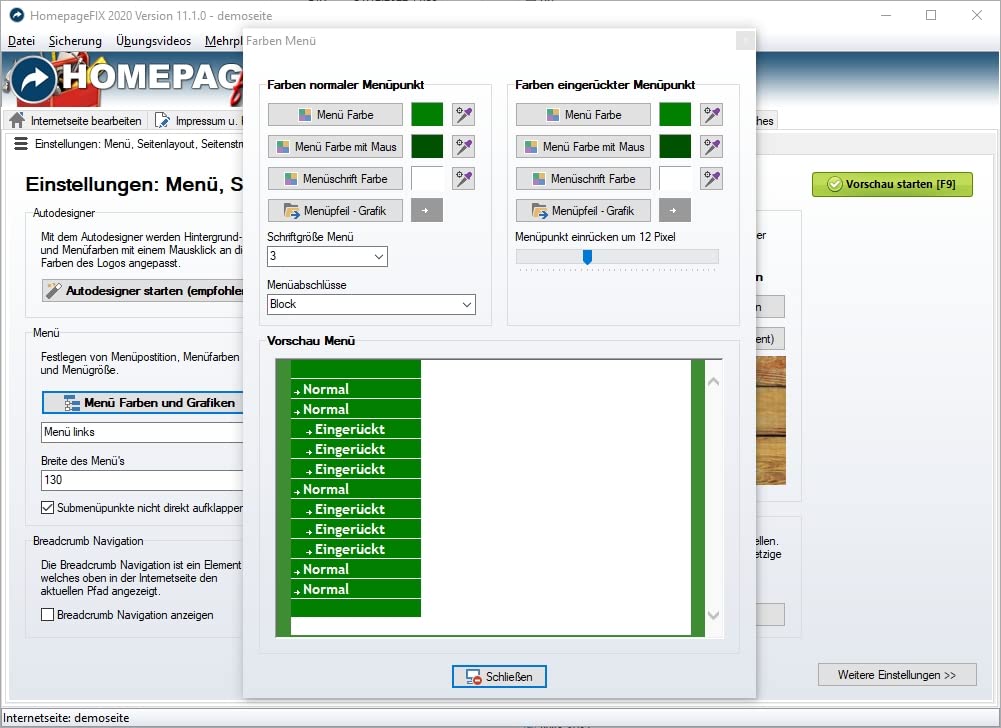Click the HomepageFIX title bar app icon
The height and width of the screenshot is (728, 1001).
17,15
